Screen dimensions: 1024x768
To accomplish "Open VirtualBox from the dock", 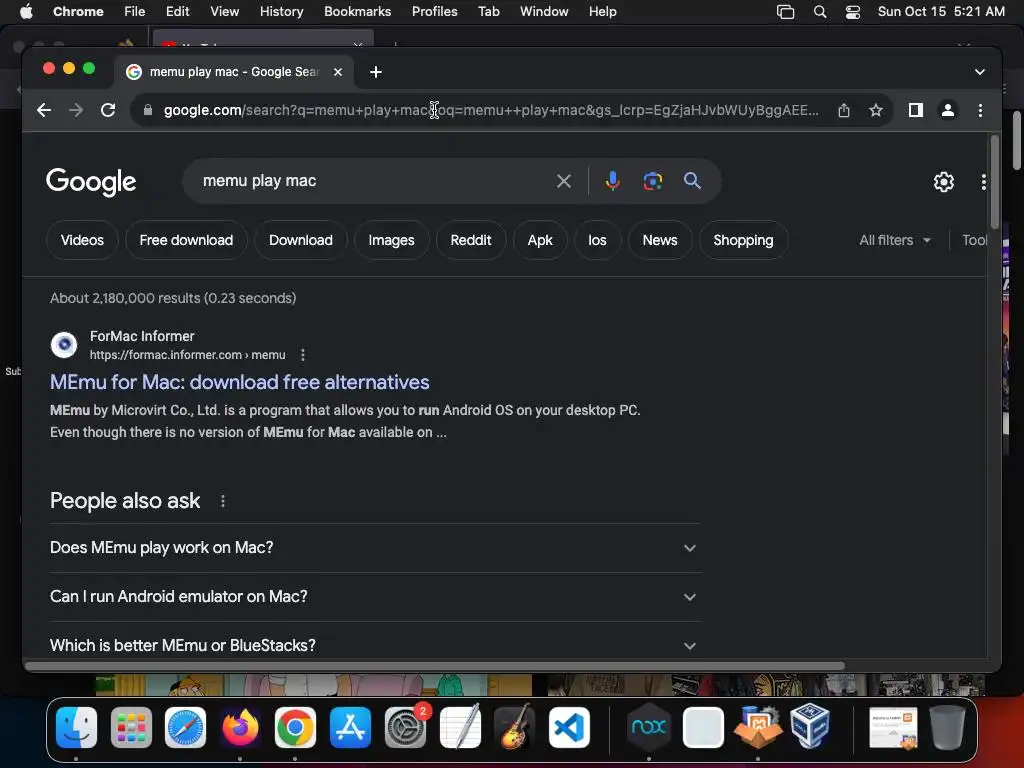I will tap(810, 726).
